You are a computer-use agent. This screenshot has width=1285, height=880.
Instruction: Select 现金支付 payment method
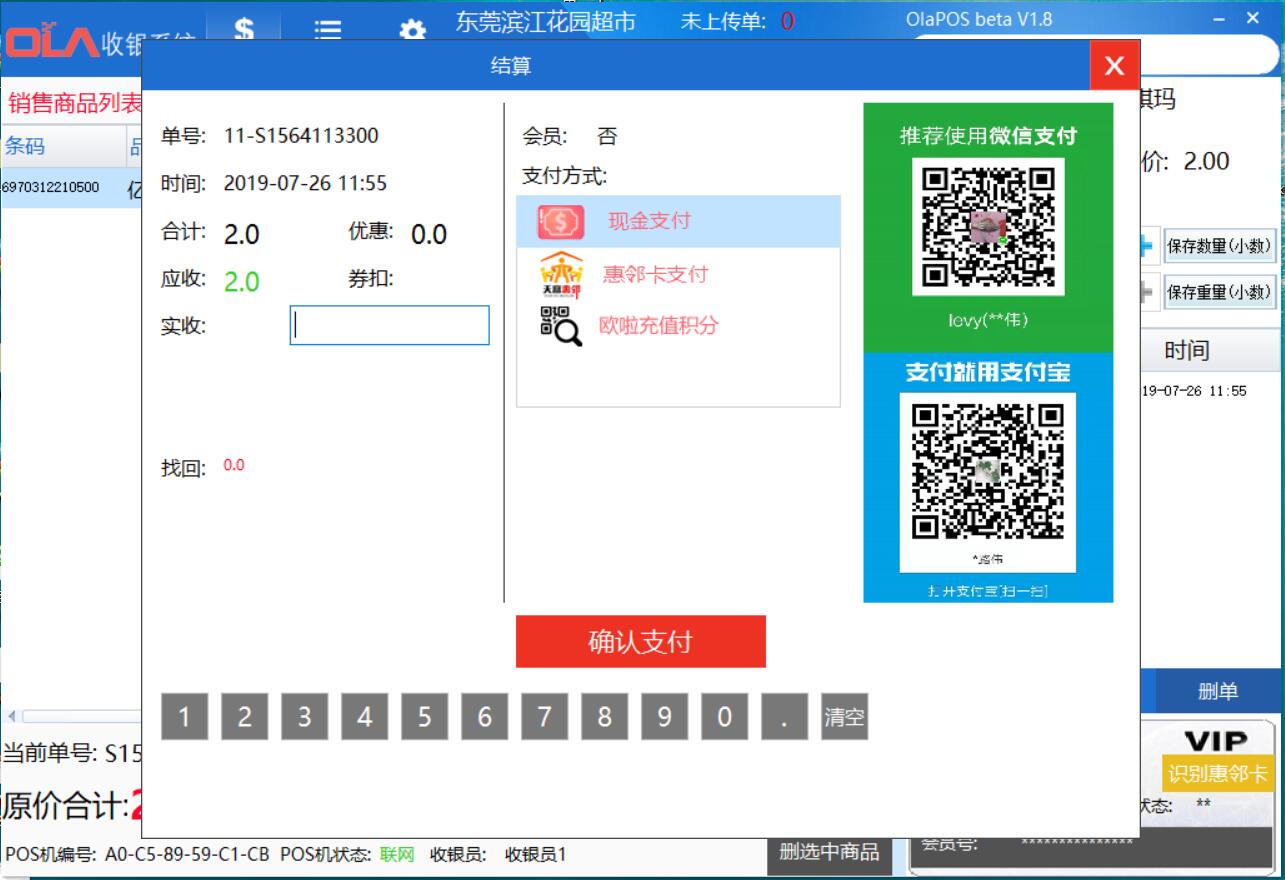(x=678, y=221)
